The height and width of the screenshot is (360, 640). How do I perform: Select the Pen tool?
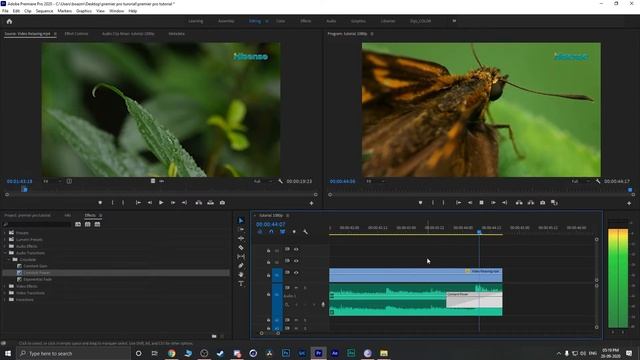point(241,266)
